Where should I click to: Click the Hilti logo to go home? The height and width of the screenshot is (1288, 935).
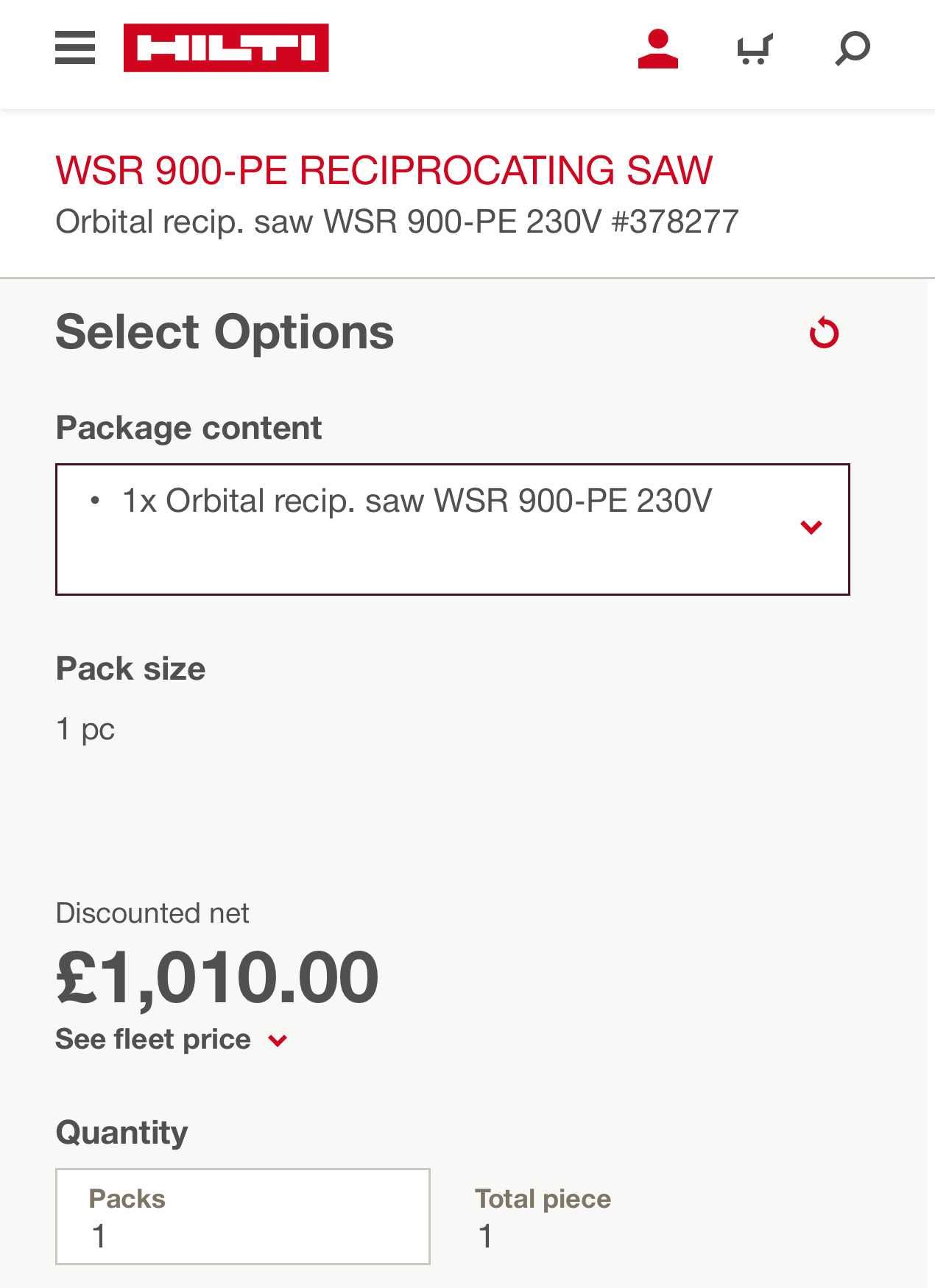point(226,48)
